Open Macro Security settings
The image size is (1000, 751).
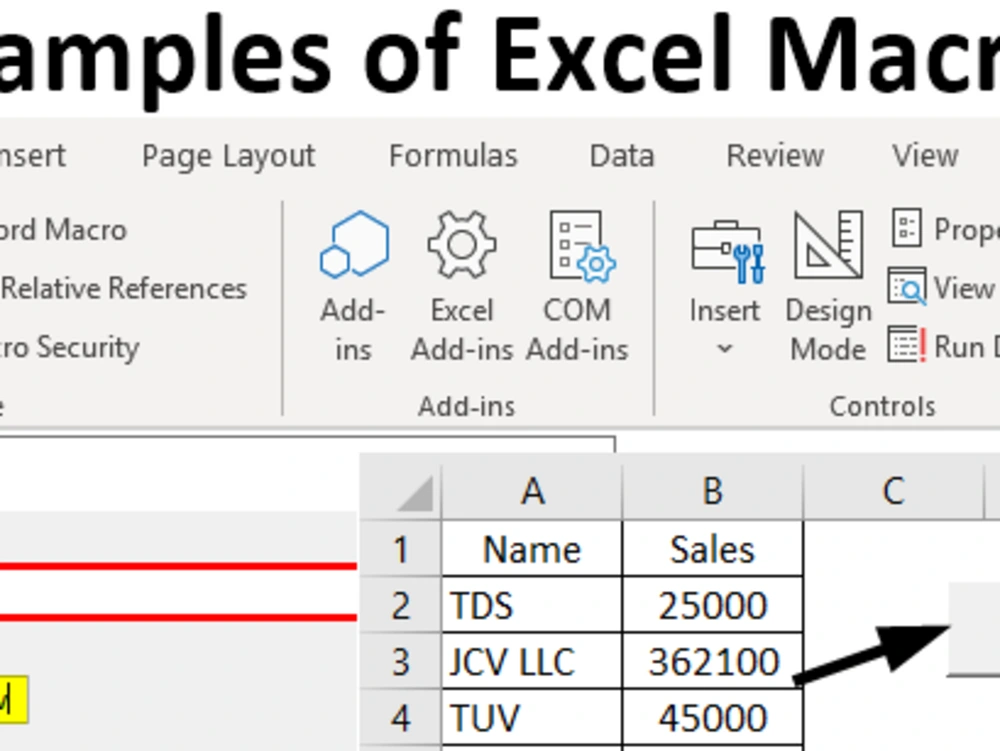[69, 348]
